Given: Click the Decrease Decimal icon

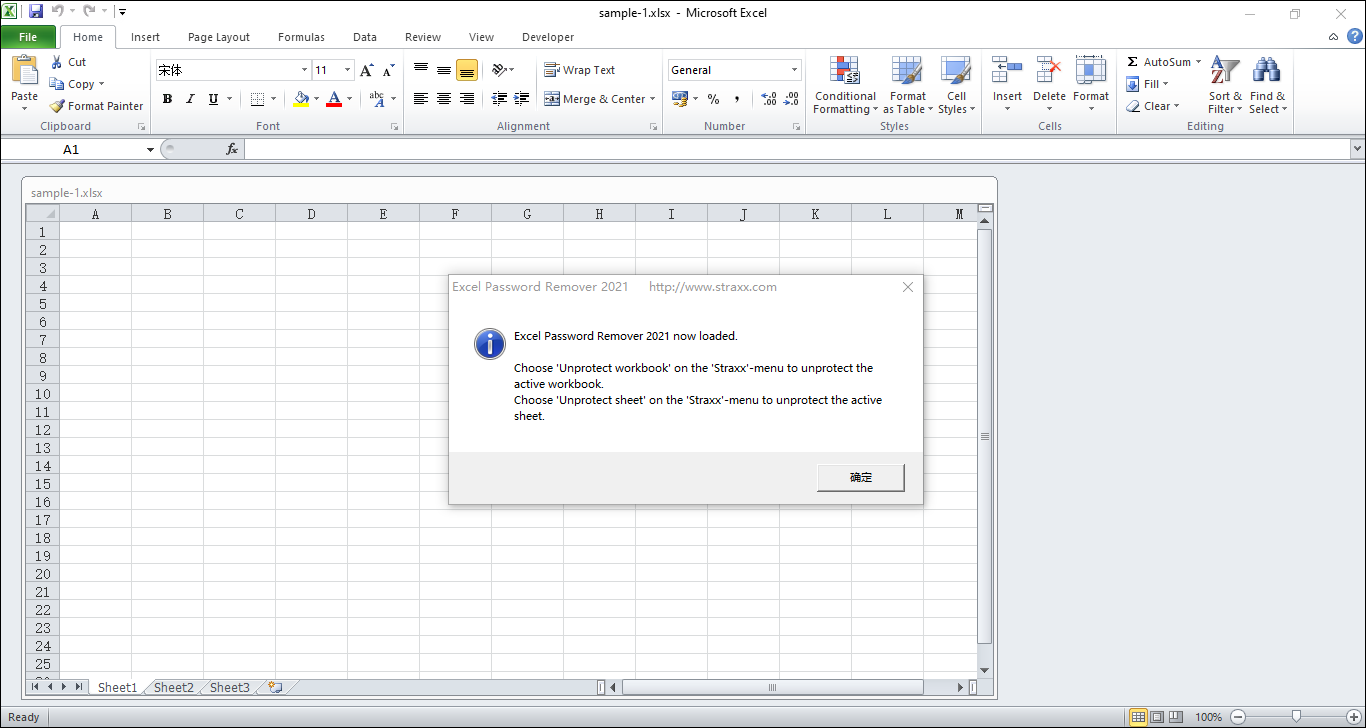Looking at the screenshot, I should 791,99.
